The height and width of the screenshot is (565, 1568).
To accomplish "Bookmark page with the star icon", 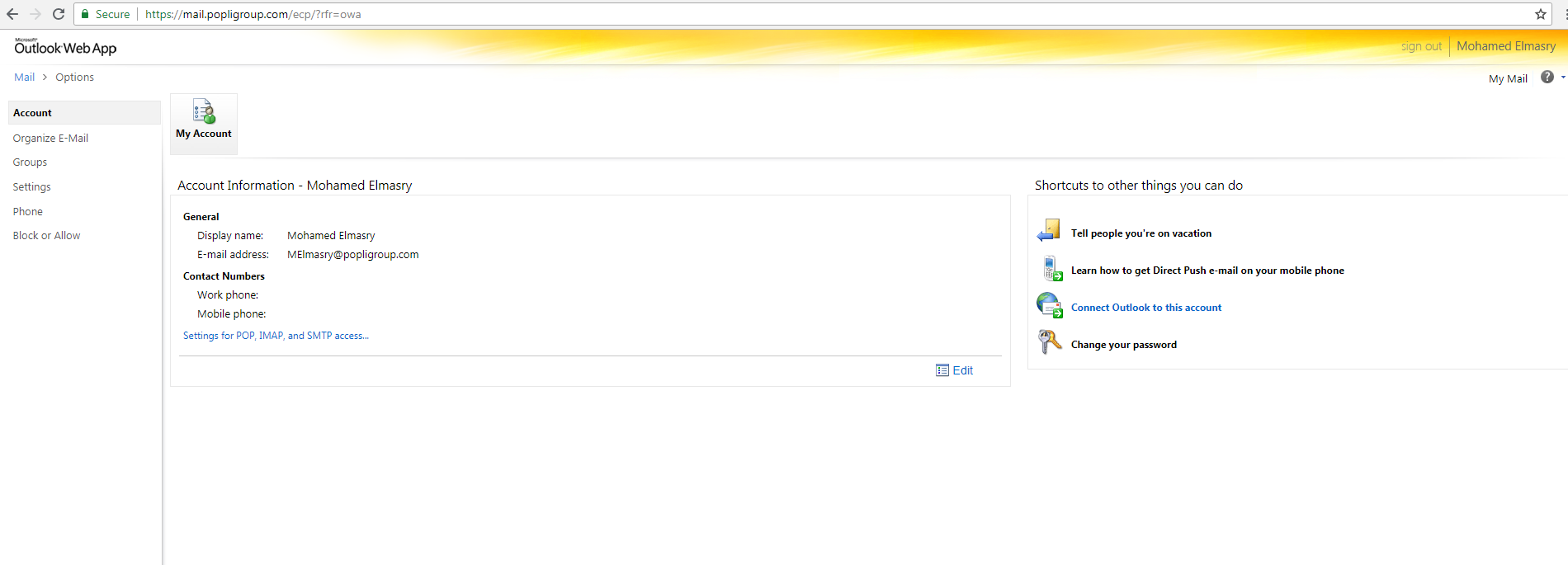I will 1540,14.
